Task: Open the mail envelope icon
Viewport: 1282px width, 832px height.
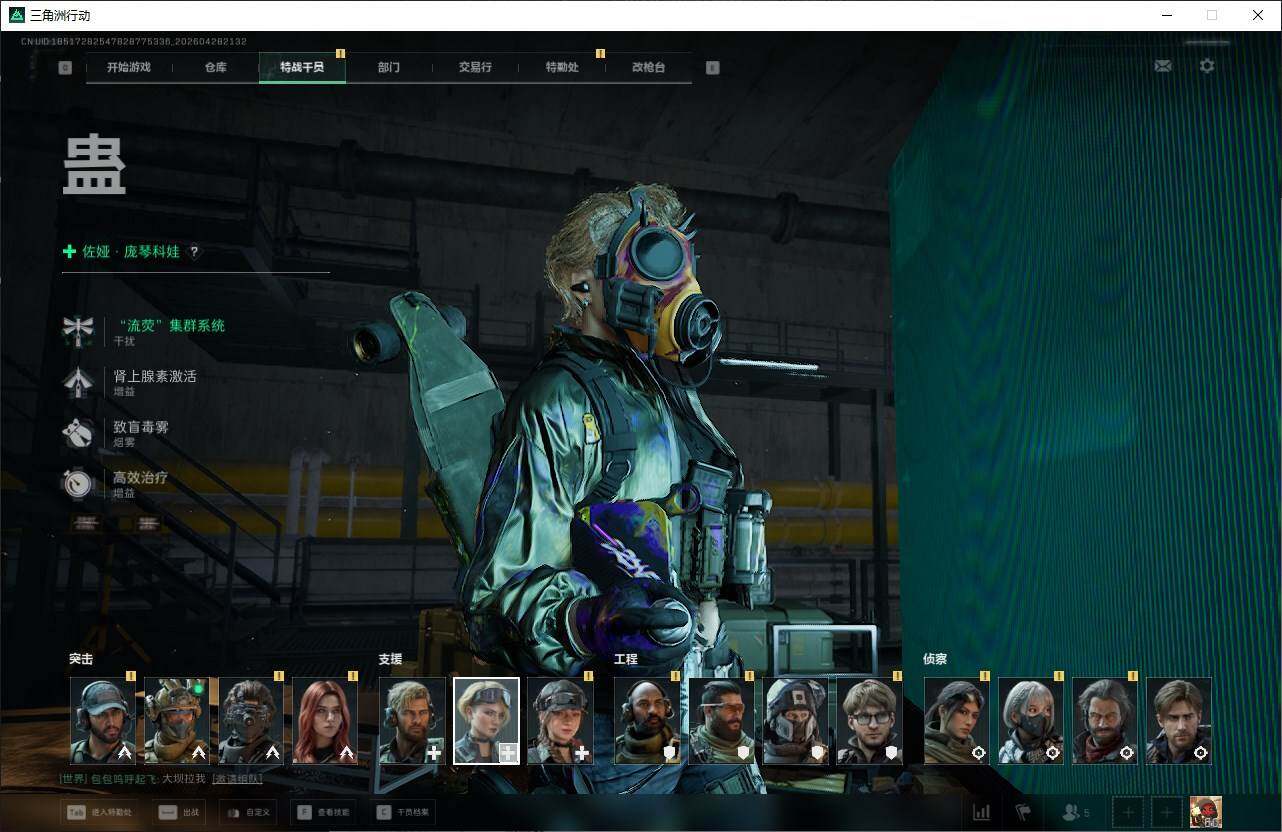Action: (x=1163, y=66)
